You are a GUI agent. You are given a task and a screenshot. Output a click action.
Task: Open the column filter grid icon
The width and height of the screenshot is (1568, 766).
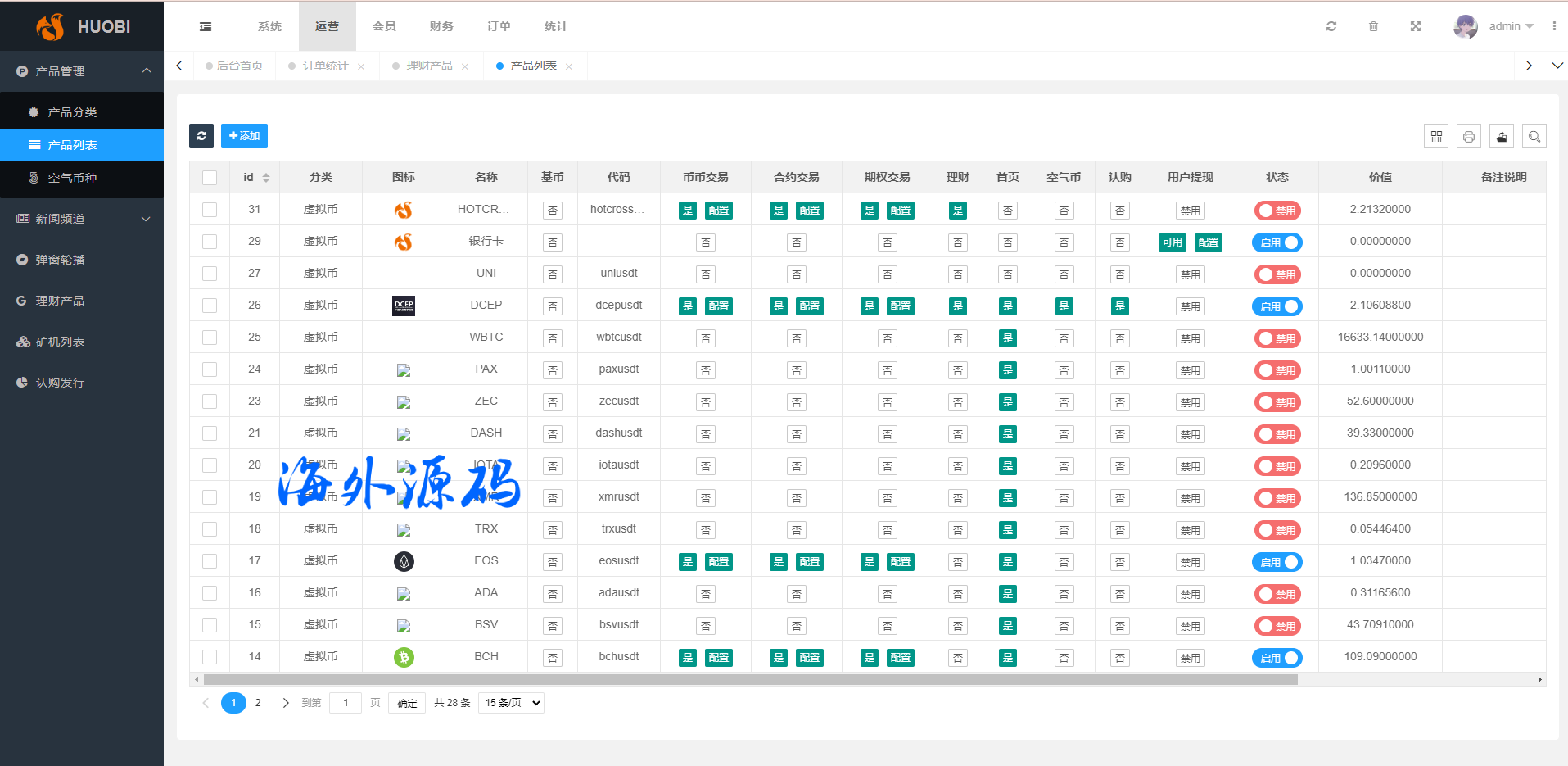click(1436, 137)
